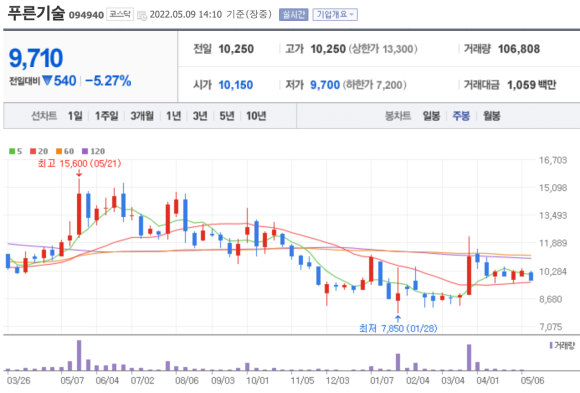Viewport: 580px width, 393px height.
Task: Click the 10/01 date axis label
Action: click(x=257, y=380)
